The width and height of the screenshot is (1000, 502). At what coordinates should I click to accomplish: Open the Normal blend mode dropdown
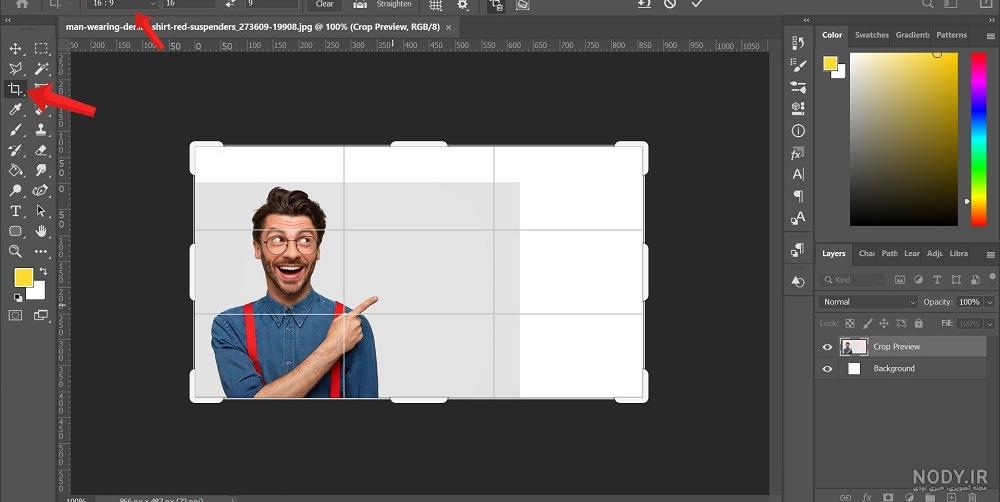(869, 302)
